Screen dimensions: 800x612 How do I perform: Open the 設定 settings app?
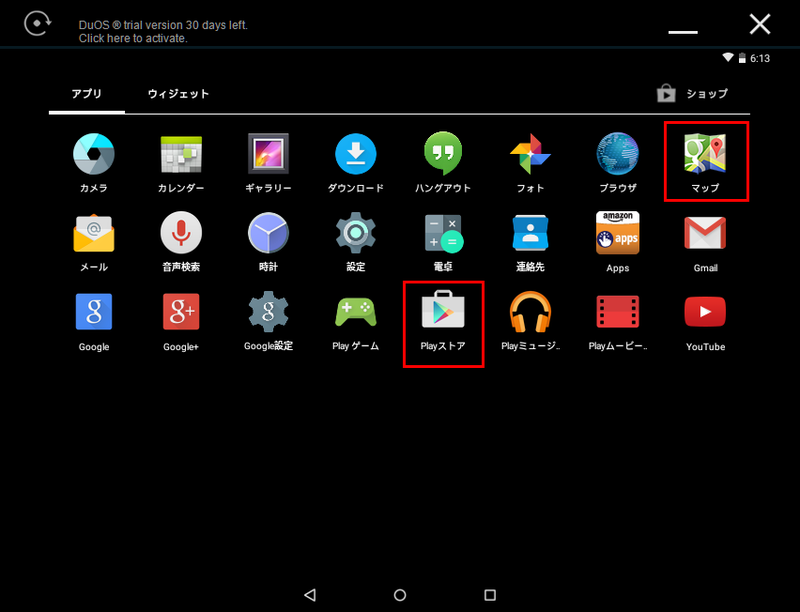[x=356, y=242]
